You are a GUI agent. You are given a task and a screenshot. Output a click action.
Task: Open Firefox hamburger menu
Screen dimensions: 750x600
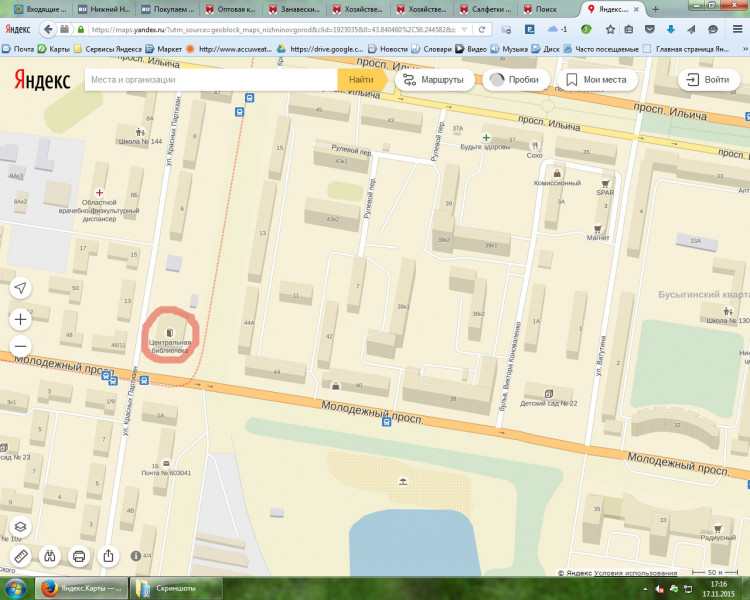(x=739, y=30)
